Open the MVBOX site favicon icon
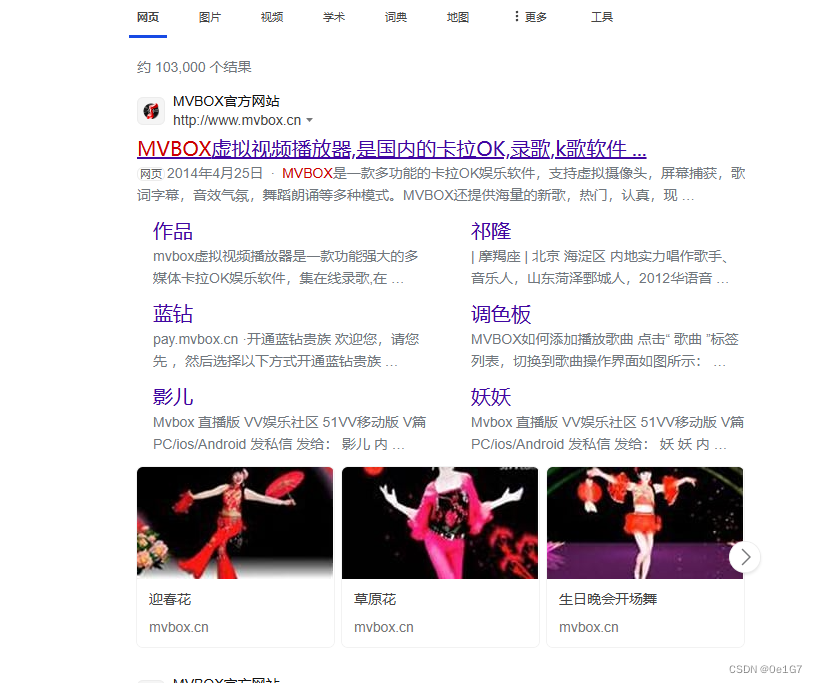Viewport: 817px width, 683px height. [151, 110]
